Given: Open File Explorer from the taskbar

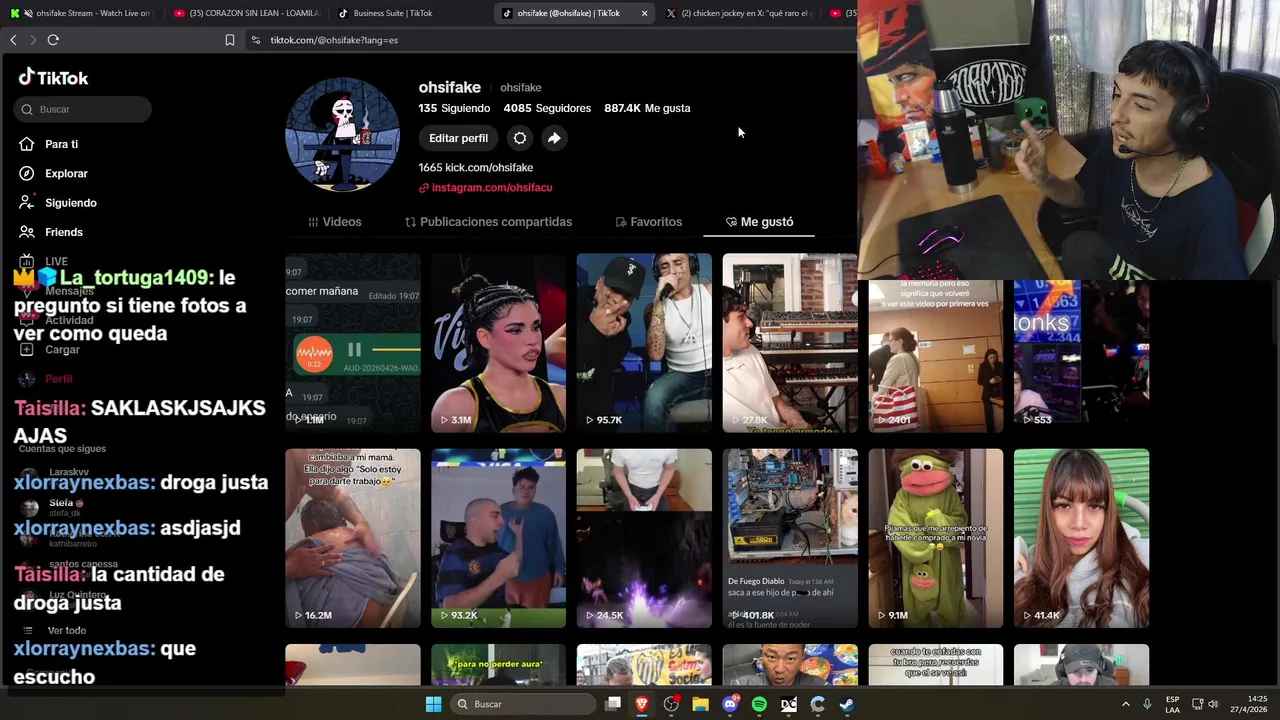Looking at the screenshot, I should (700, 704).
